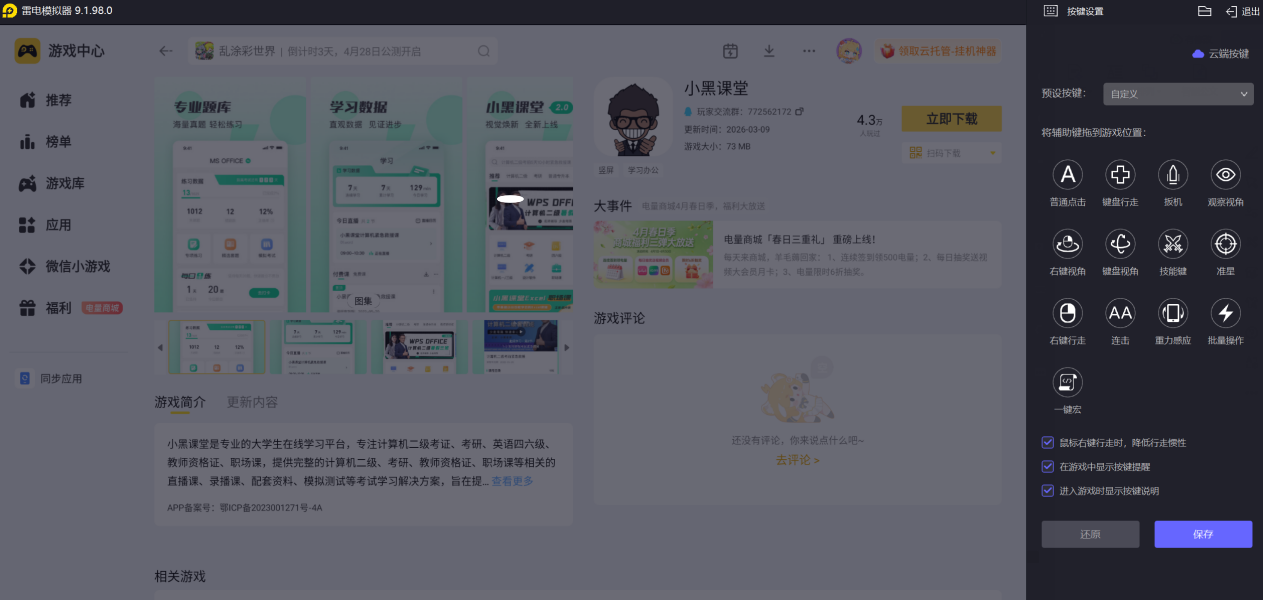Image resolution: width=1263 pixels, height=600 pixels.
Task: Click the 还原 button
Action: coord(1090,534)
